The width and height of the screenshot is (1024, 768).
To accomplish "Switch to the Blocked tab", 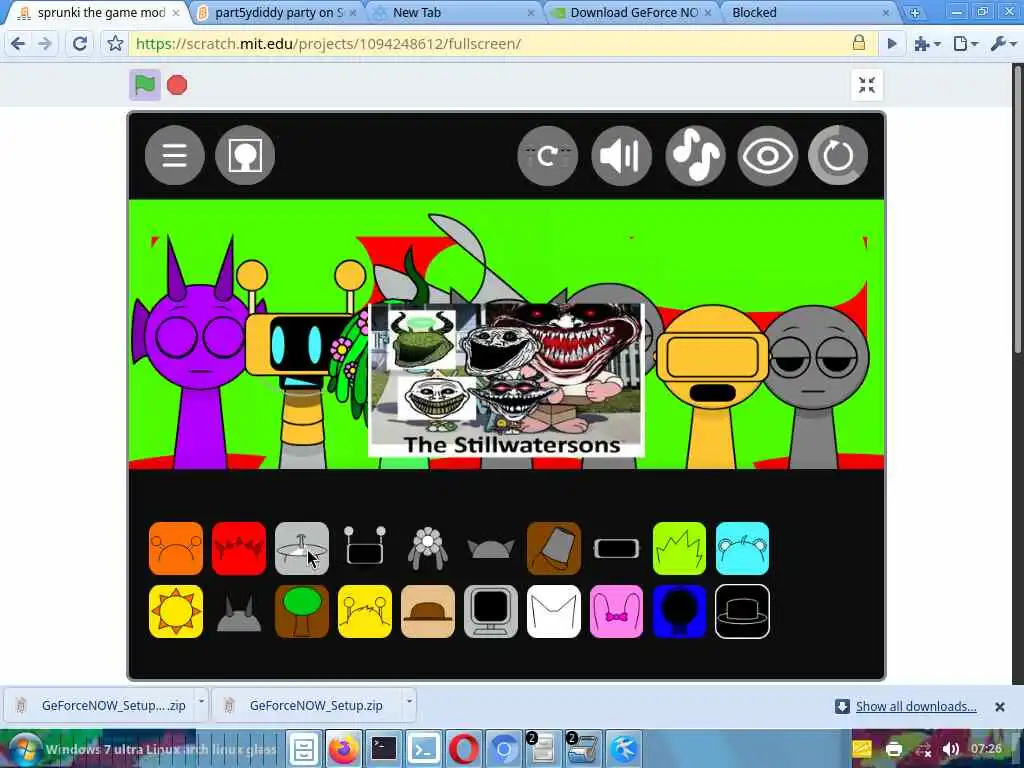I will point(810,12).
